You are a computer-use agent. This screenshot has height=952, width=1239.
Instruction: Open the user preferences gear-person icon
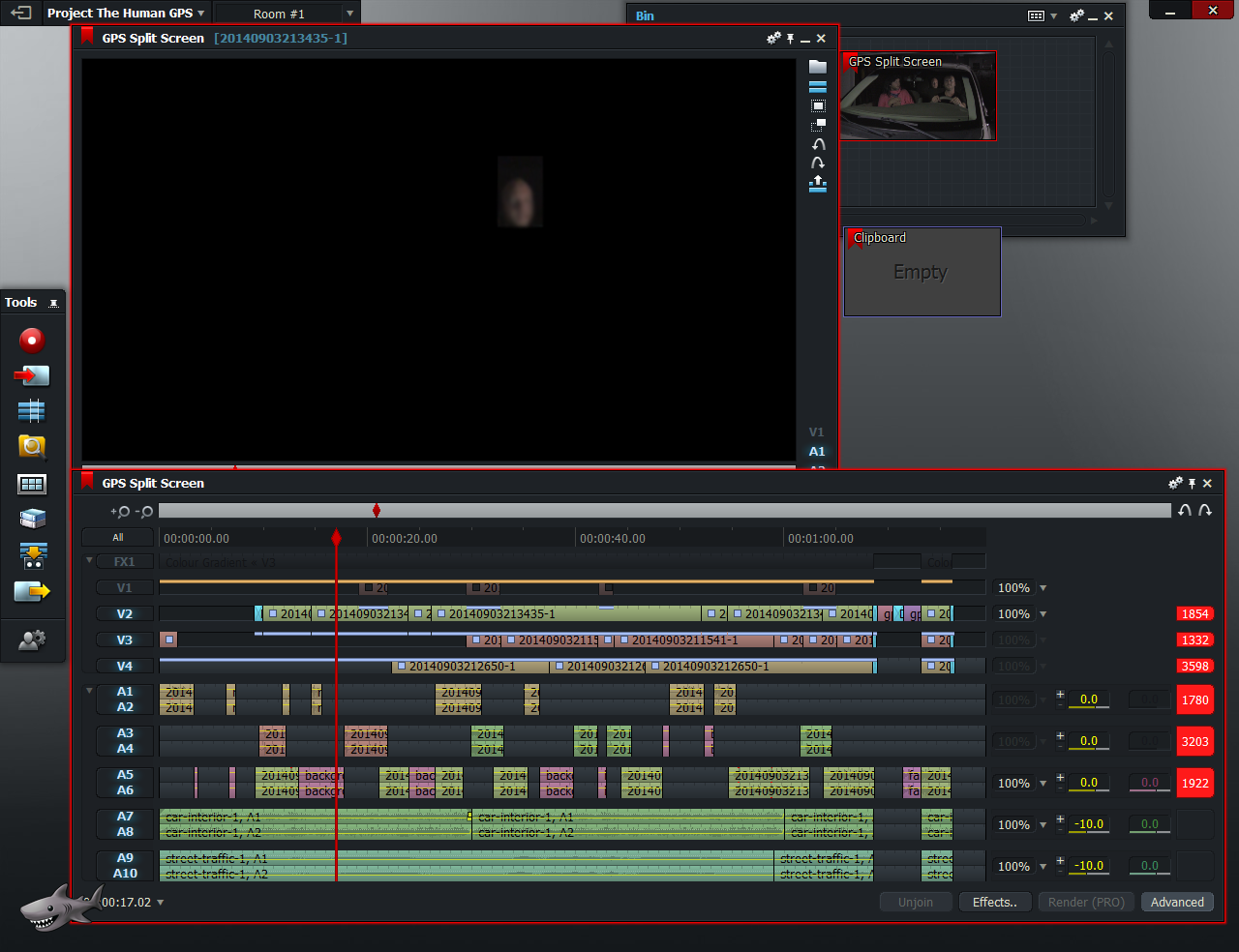pyautogui.click(x=32, y=640)
